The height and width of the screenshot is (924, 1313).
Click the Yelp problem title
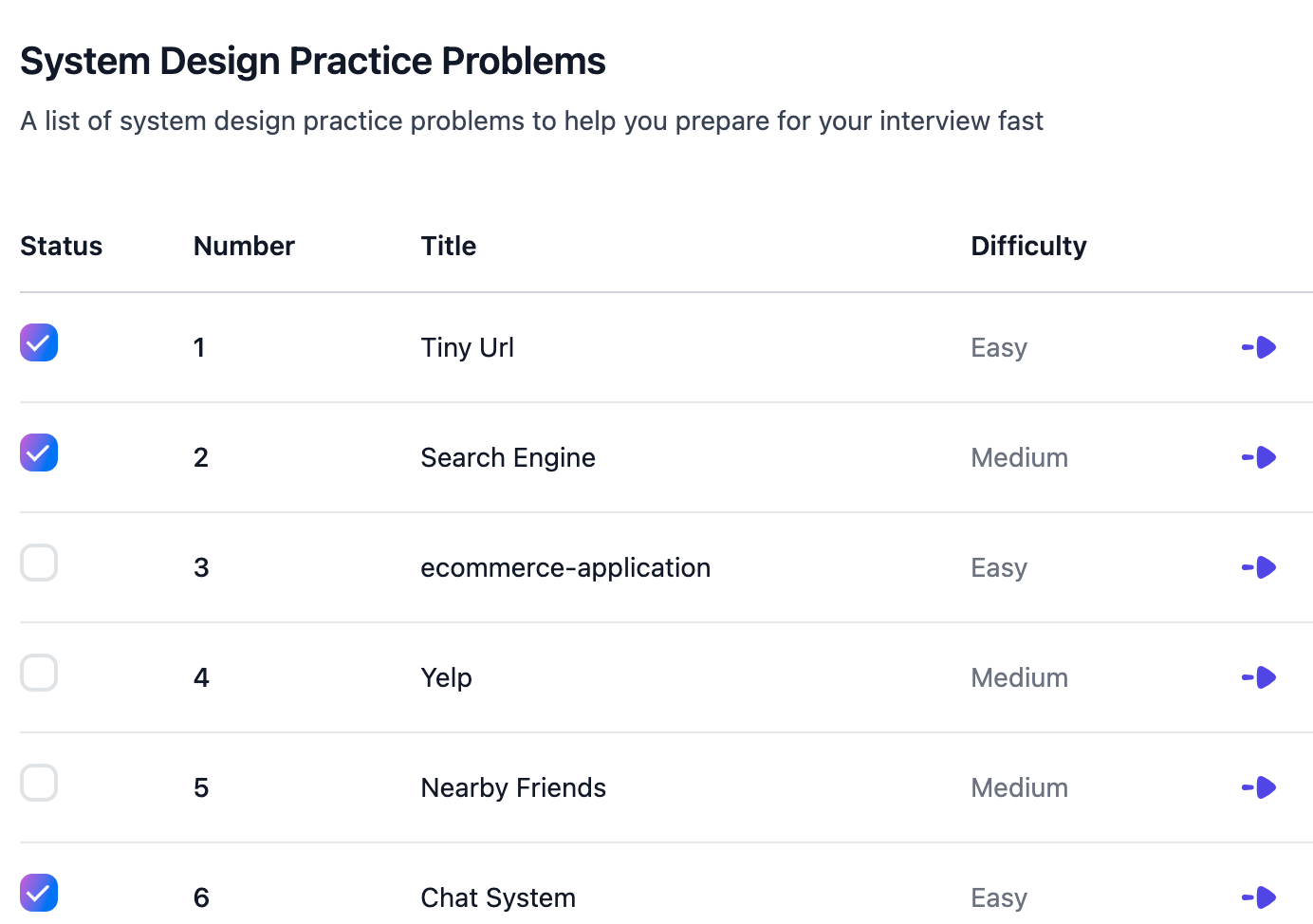[446, 677]
